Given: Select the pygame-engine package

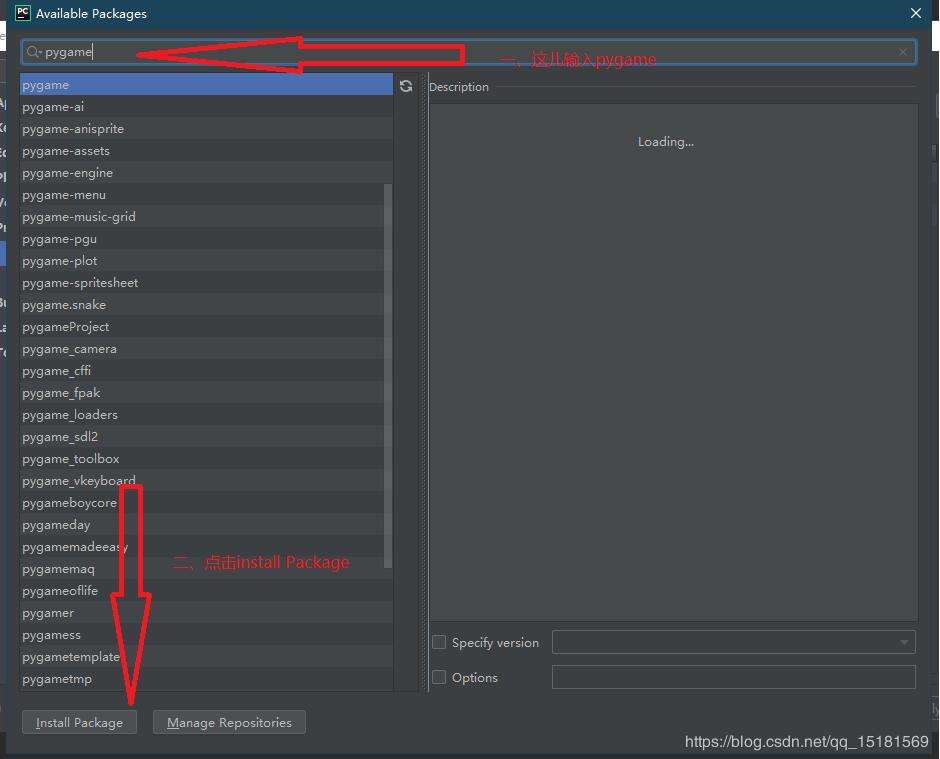Looking at the screenshot, I should point(206,173).
